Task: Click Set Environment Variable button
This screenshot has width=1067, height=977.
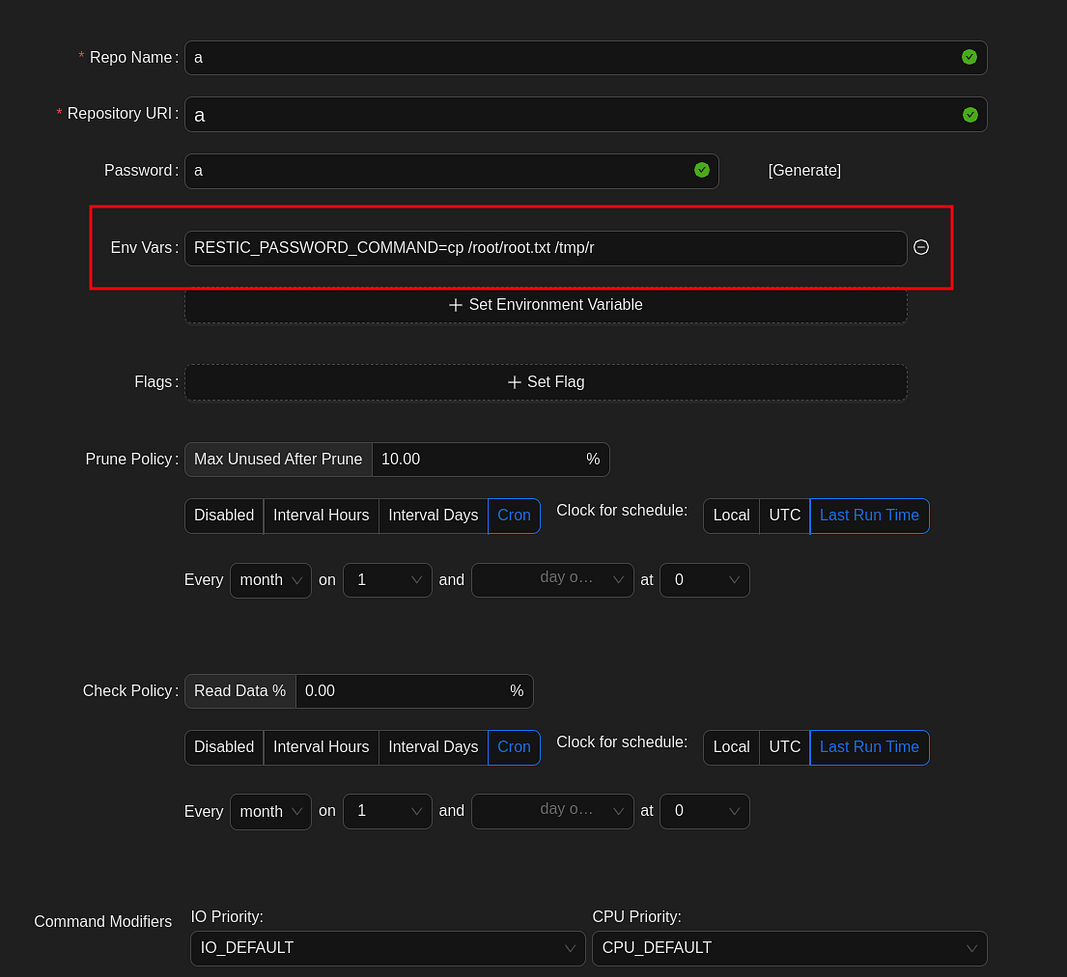Action: click(546, 305)
